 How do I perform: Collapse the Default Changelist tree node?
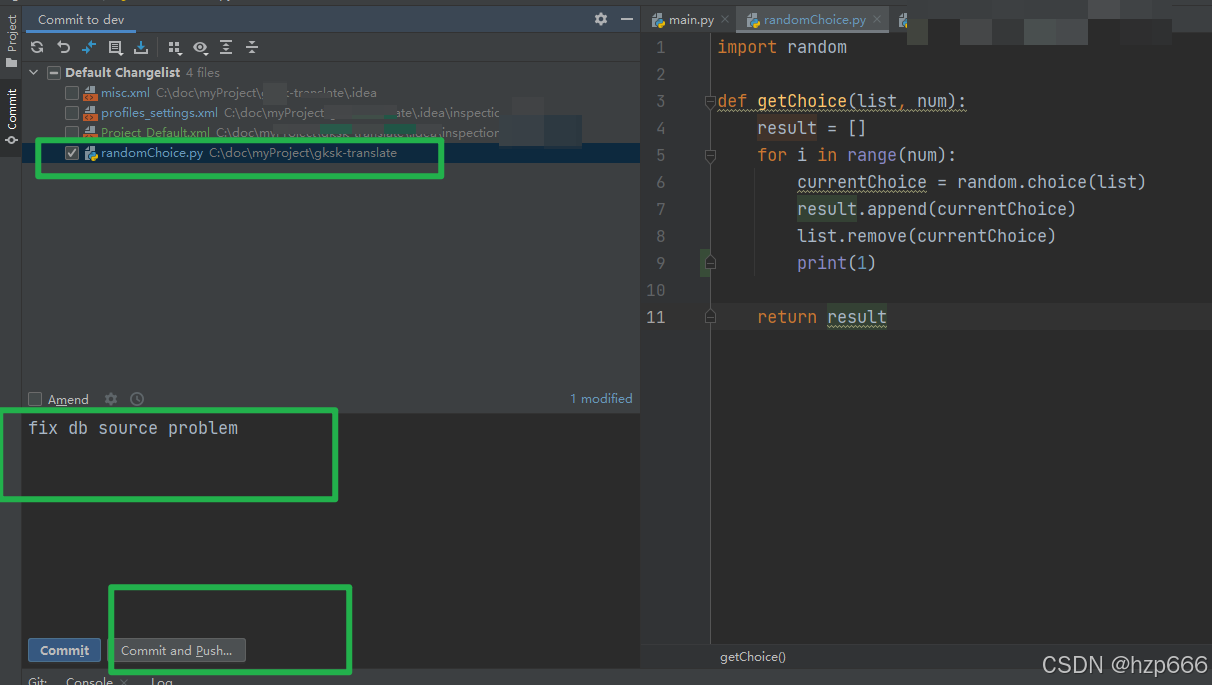(x=33, y=72)
